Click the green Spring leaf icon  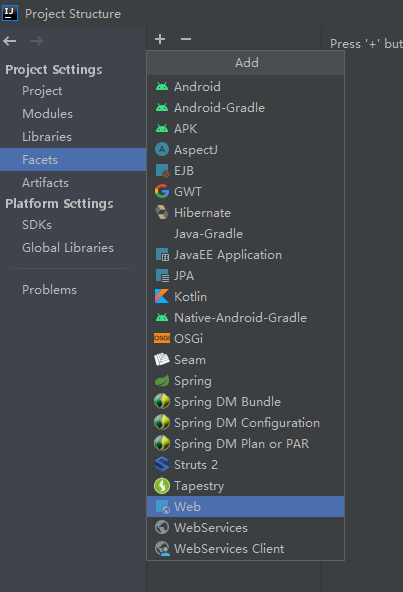(x=162, y=381)
